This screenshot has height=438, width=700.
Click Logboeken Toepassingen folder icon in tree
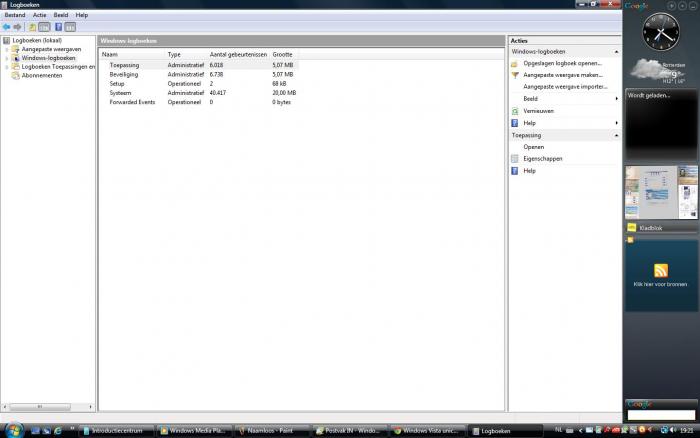point(16,67)
